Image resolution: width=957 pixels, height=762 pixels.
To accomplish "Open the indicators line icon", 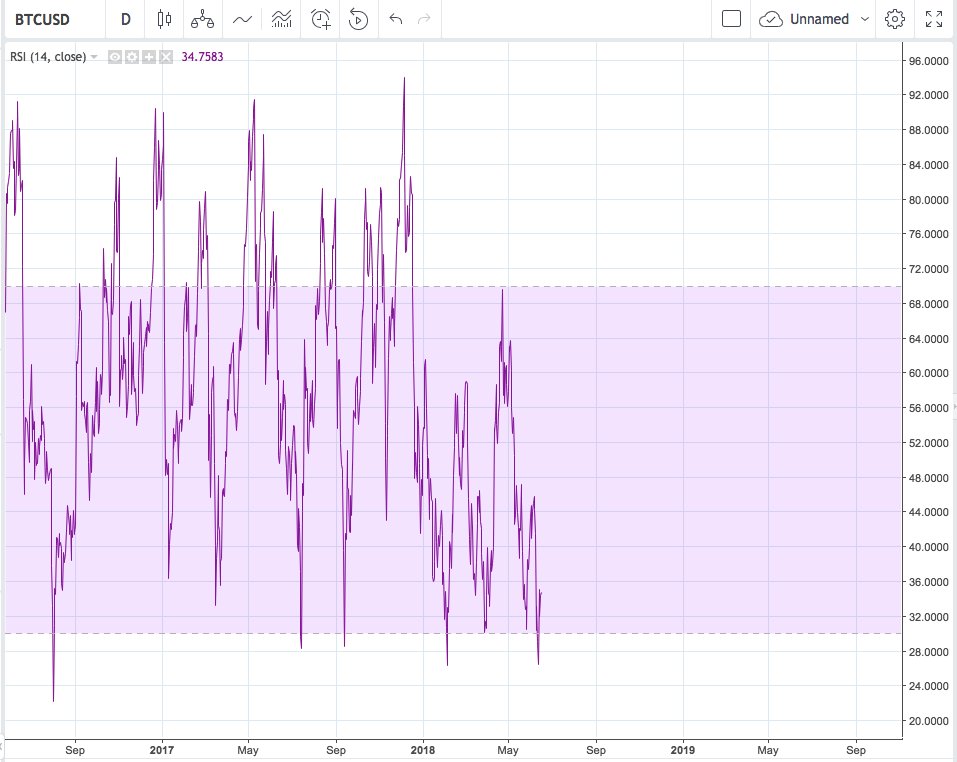I will pos(242,20).
